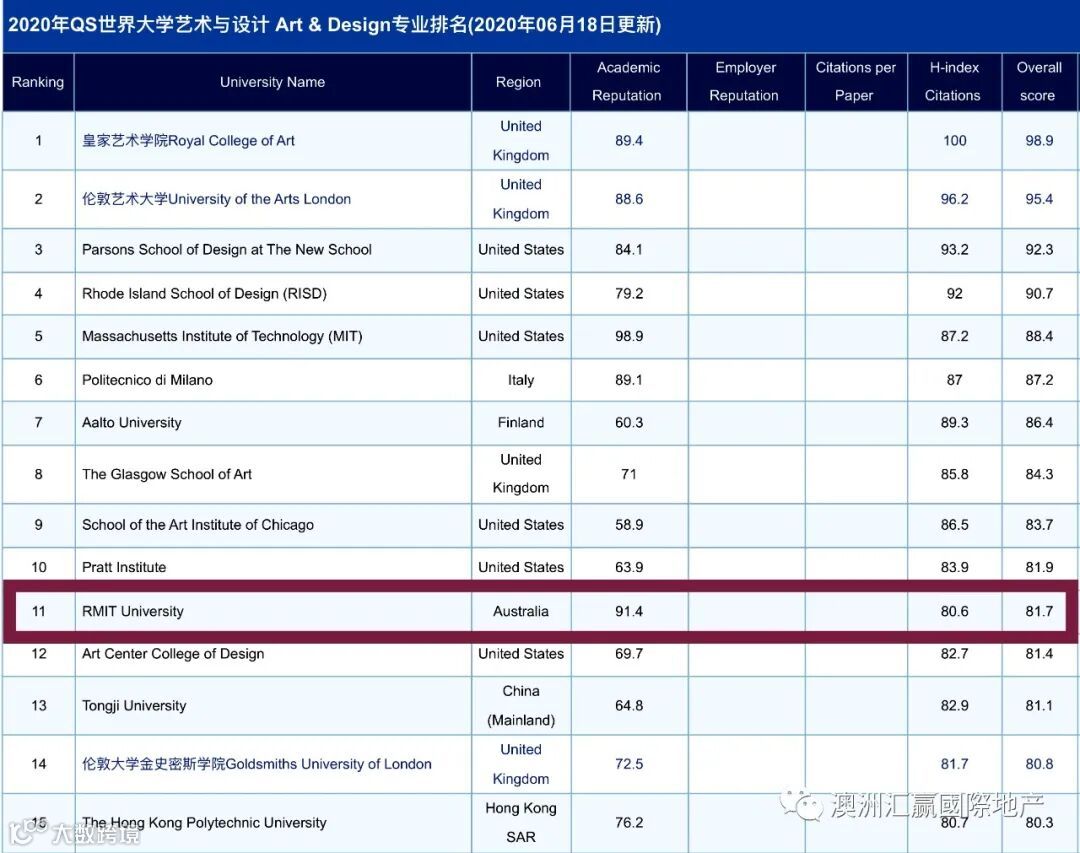Image resolution: width=1080 pixels, height=853 pixels.
Task: Click academic reputation value 60.3
Action: click(629, 422)
